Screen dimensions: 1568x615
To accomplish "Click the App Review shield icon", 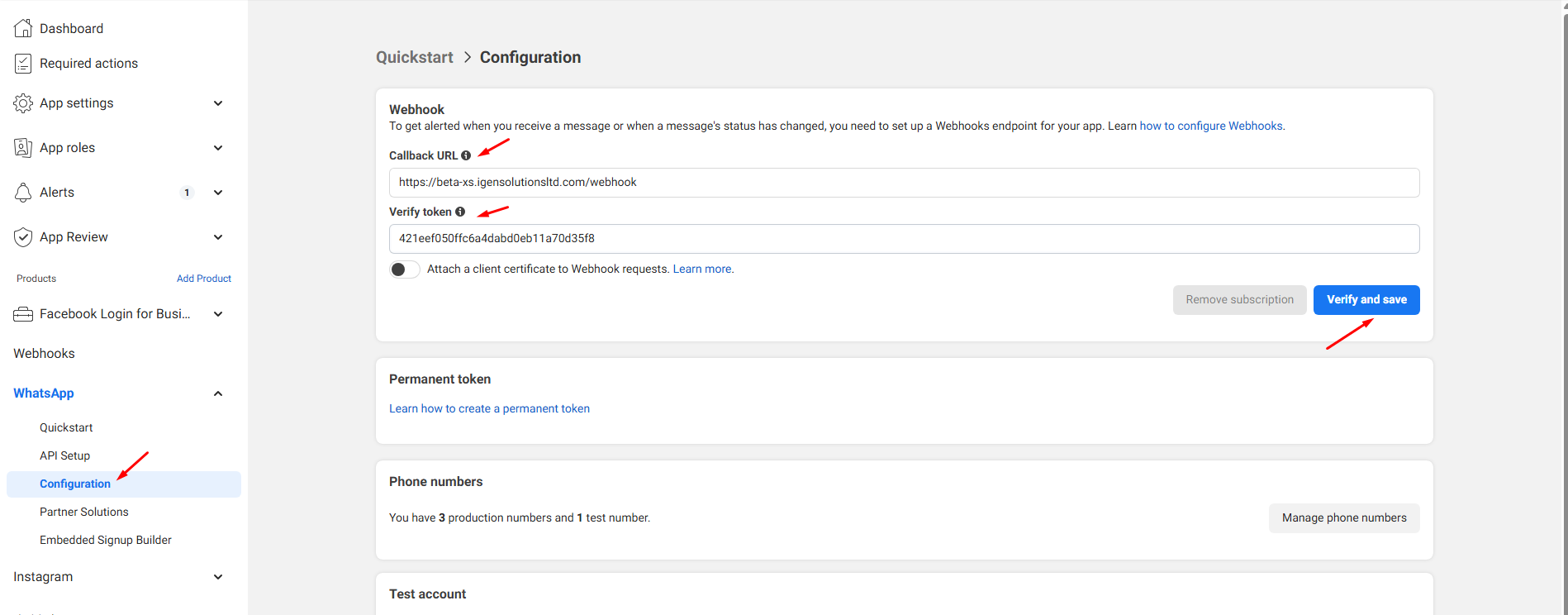I will click(x=23, y=237).
